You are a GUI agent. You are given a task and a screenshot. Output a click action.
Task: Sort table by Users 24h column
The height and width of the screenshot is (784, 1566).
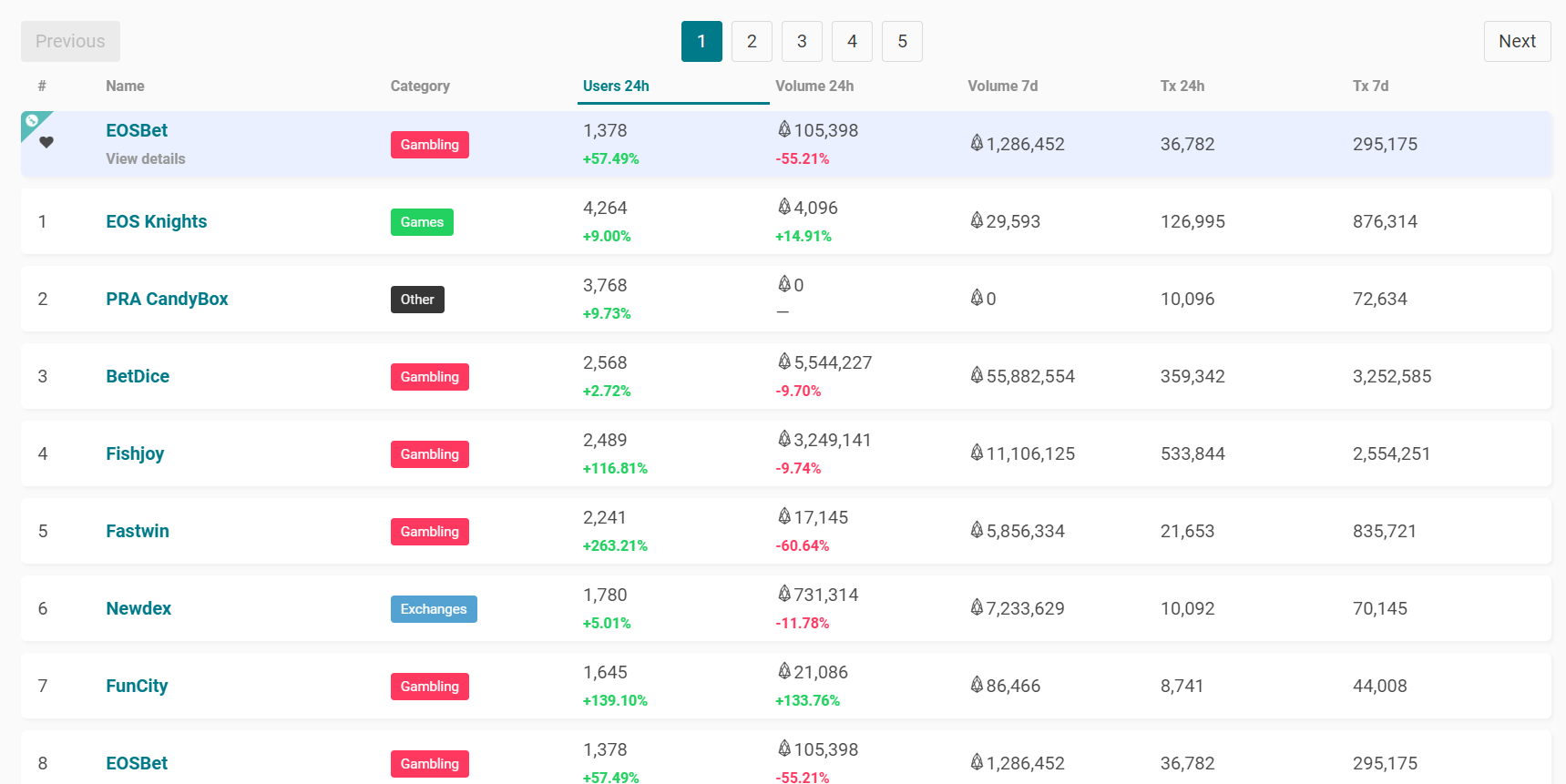616,86
